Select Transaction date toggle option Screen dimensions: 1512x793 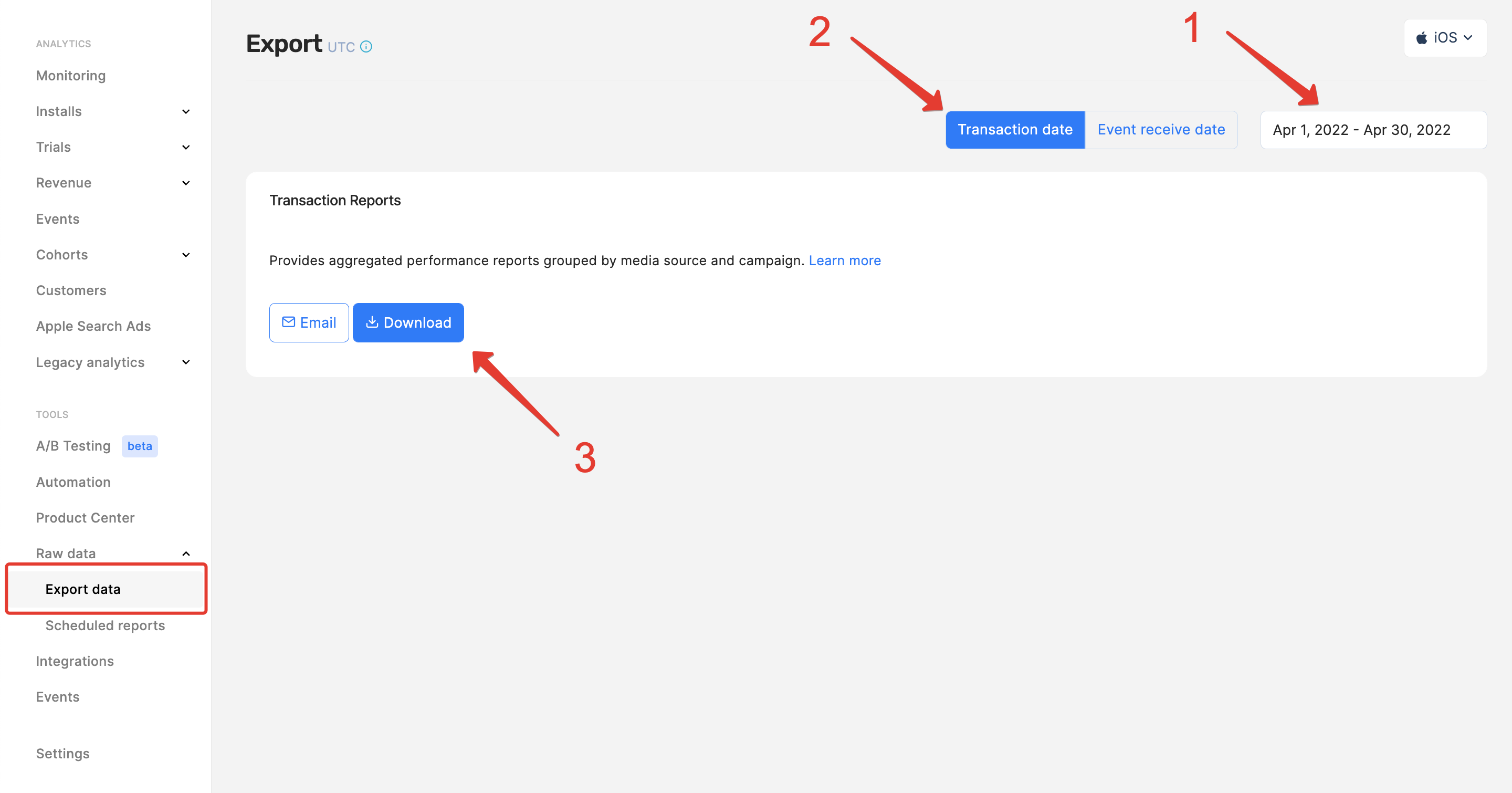1014,130
